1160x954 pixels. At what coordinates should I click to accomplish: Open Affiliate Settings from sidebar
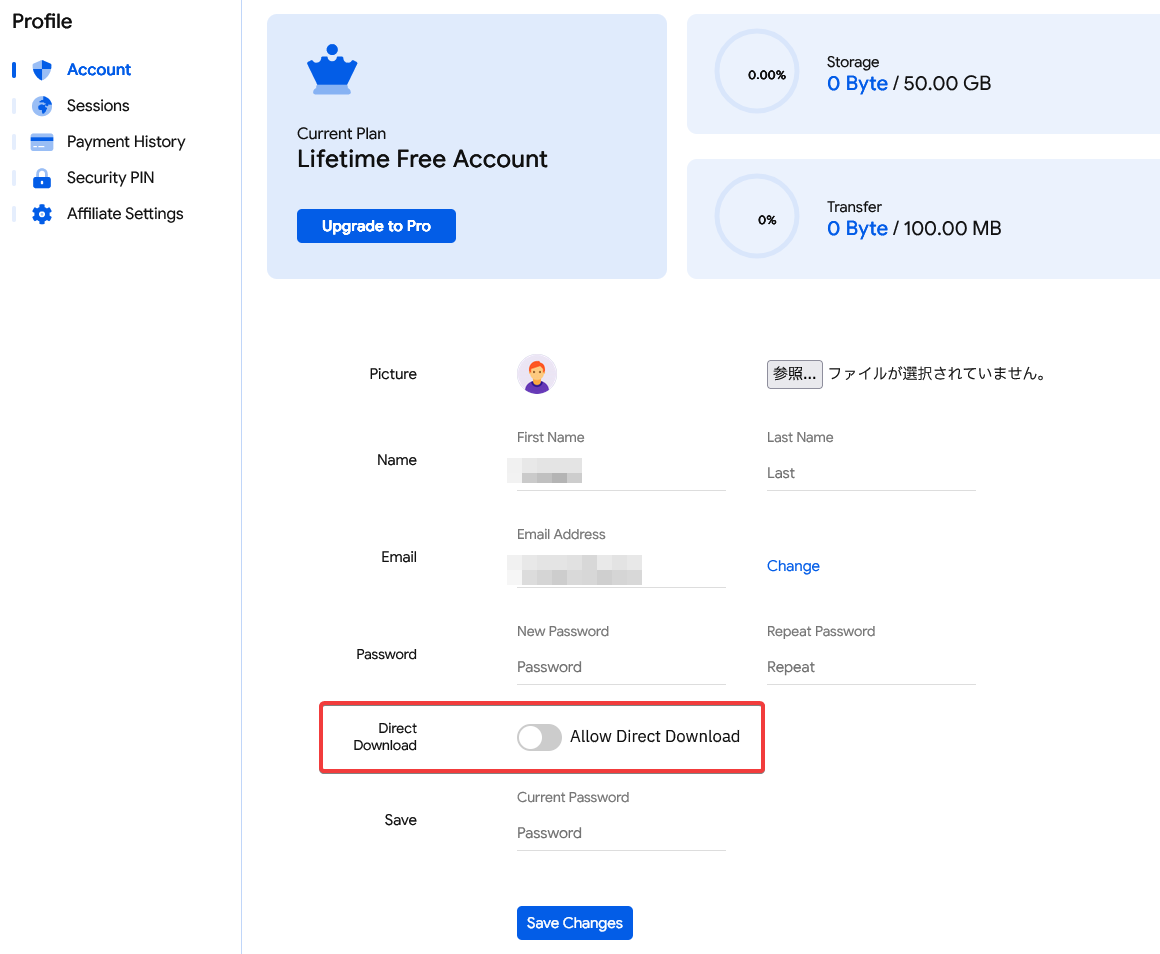click(125, 214)
